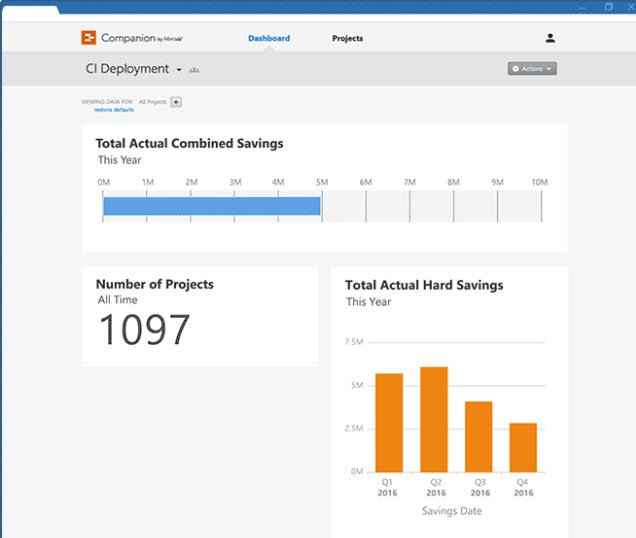Switch to the Projects tab
The image size is (636, 538).
[347, 38]
